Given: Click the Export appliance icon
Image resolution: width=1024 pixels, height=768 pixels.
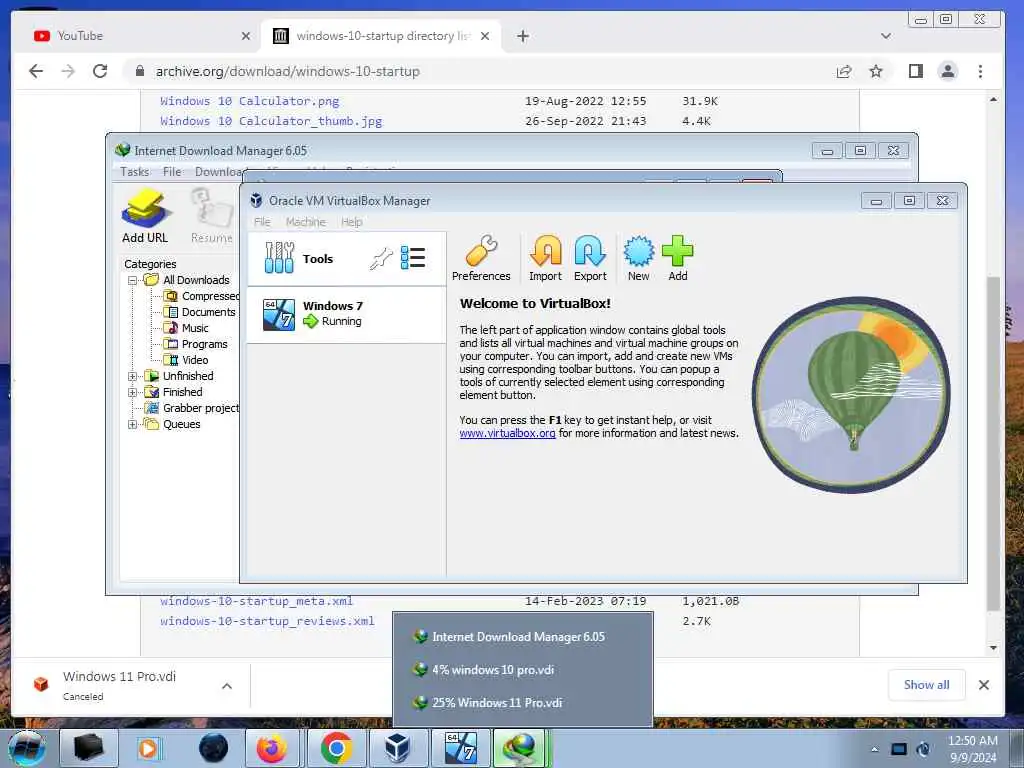Looking at the screenshot, I should click(590, 251).
